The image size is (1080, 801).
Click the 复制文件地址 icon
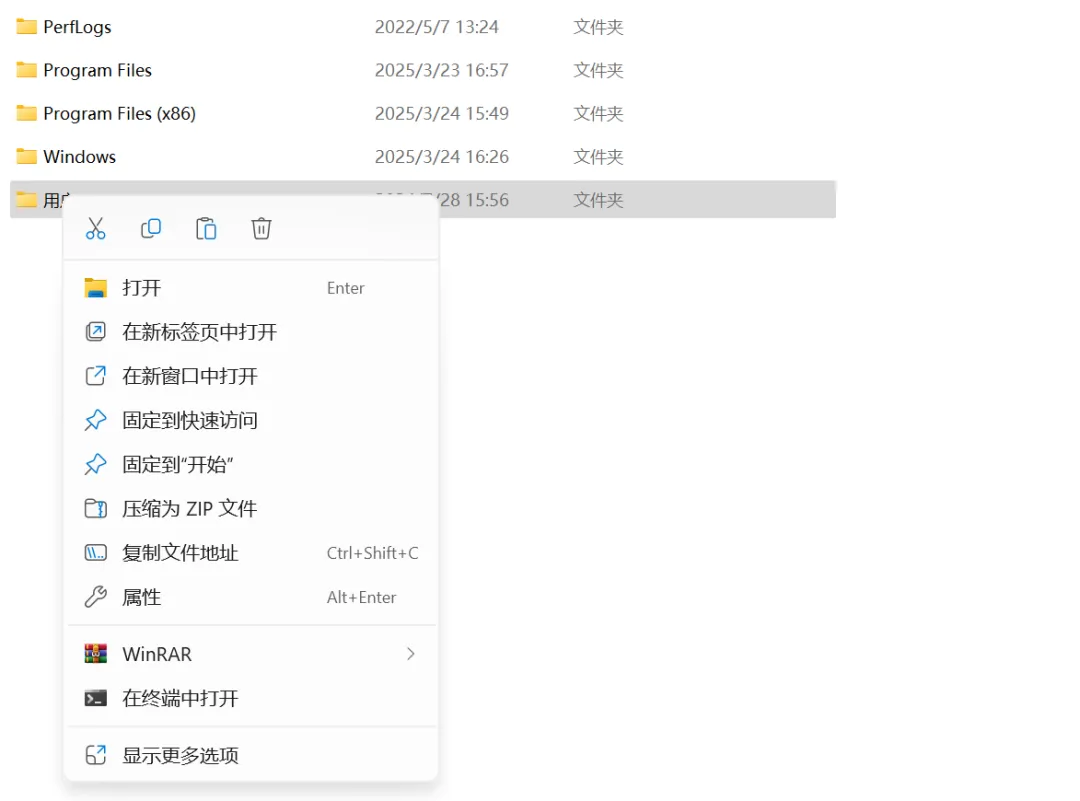click(x=95, y=552)
